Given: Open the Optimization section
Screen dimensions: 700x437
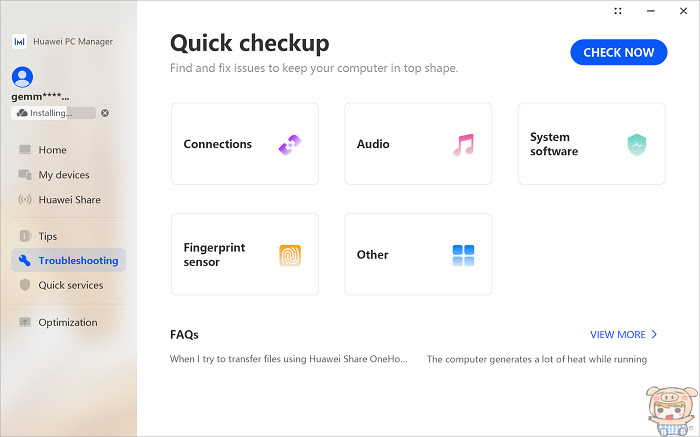Looking at the screenshot, I should 68,322.
